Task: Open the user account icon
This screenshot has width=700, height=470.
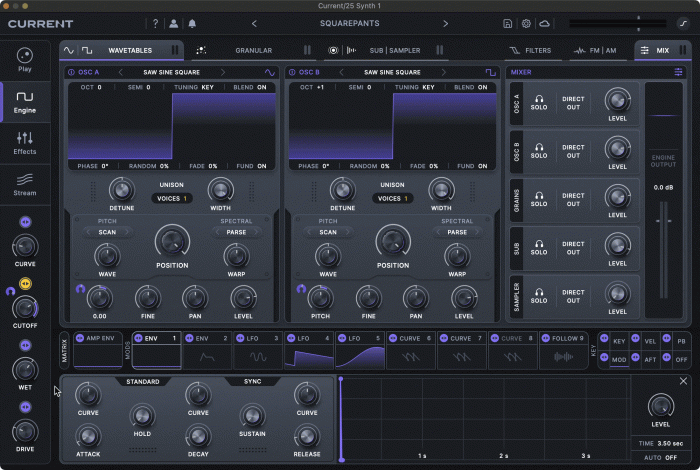Action: click(x=174, y=24)
